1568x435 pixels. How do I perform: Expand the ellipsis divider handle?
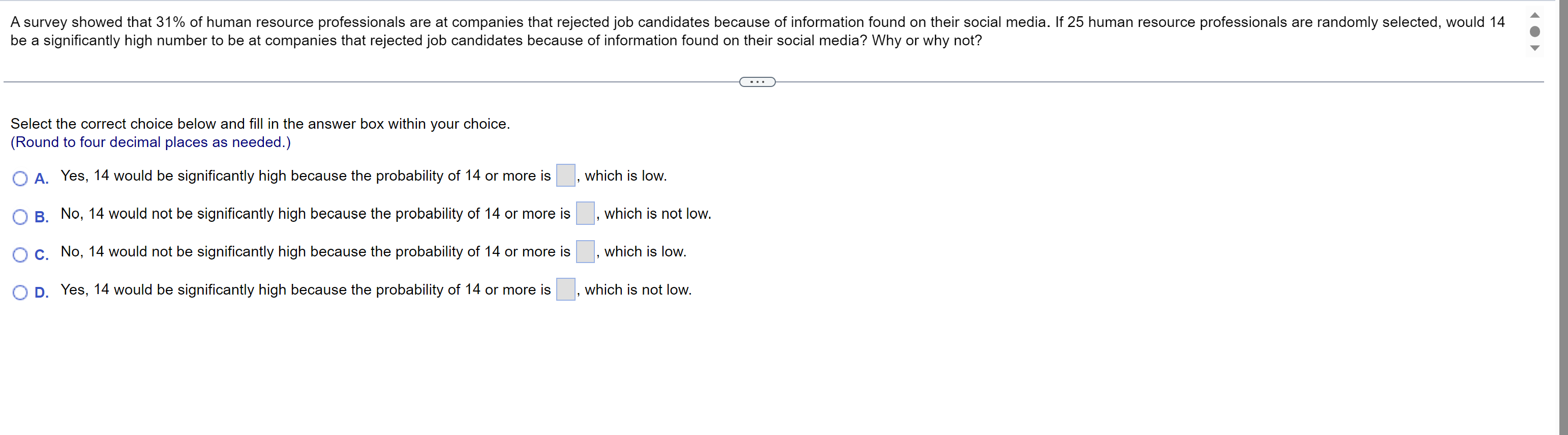[x=757, y=81]
